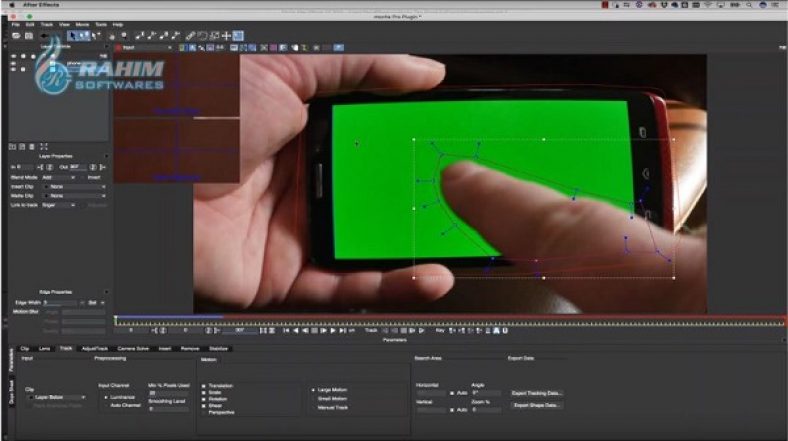Click the highlighted transform tool at toolbar end
Image resolution: width=788 pixels, height=441 pixels.
coord(238,36)
